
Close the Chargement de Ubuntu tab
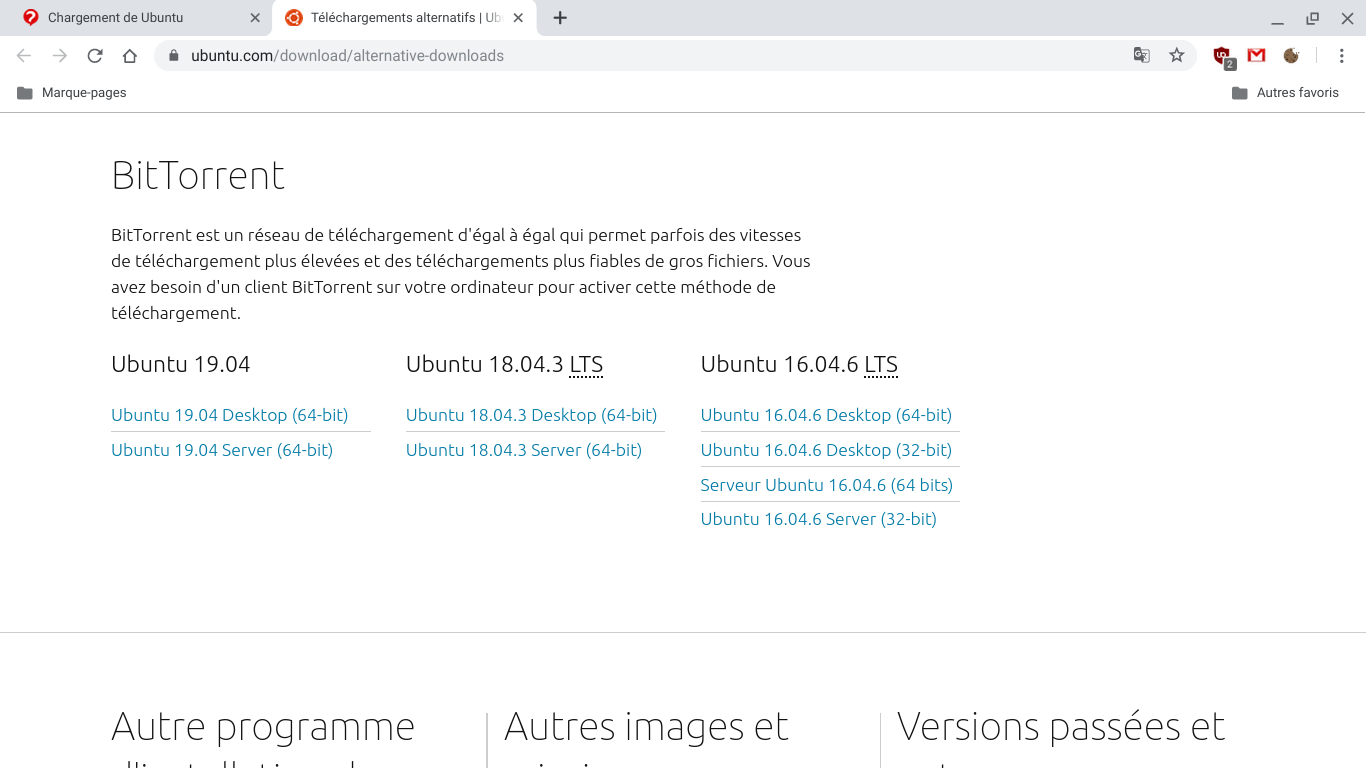tap(255, 18)
